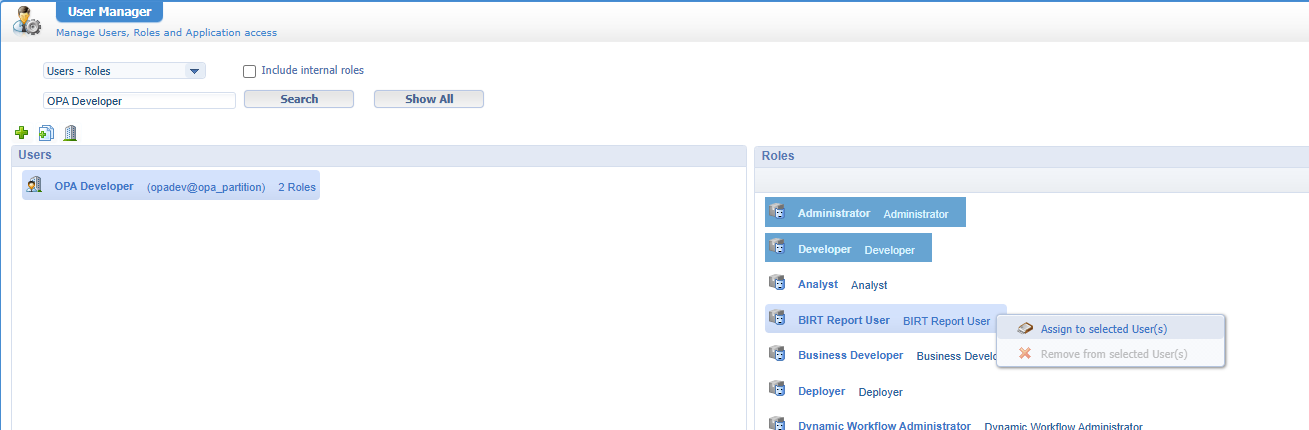Image resolution: width=1309 pixels, height=430 pixels.
Task: Click the Analyst description text
Action: click(869, 285)
